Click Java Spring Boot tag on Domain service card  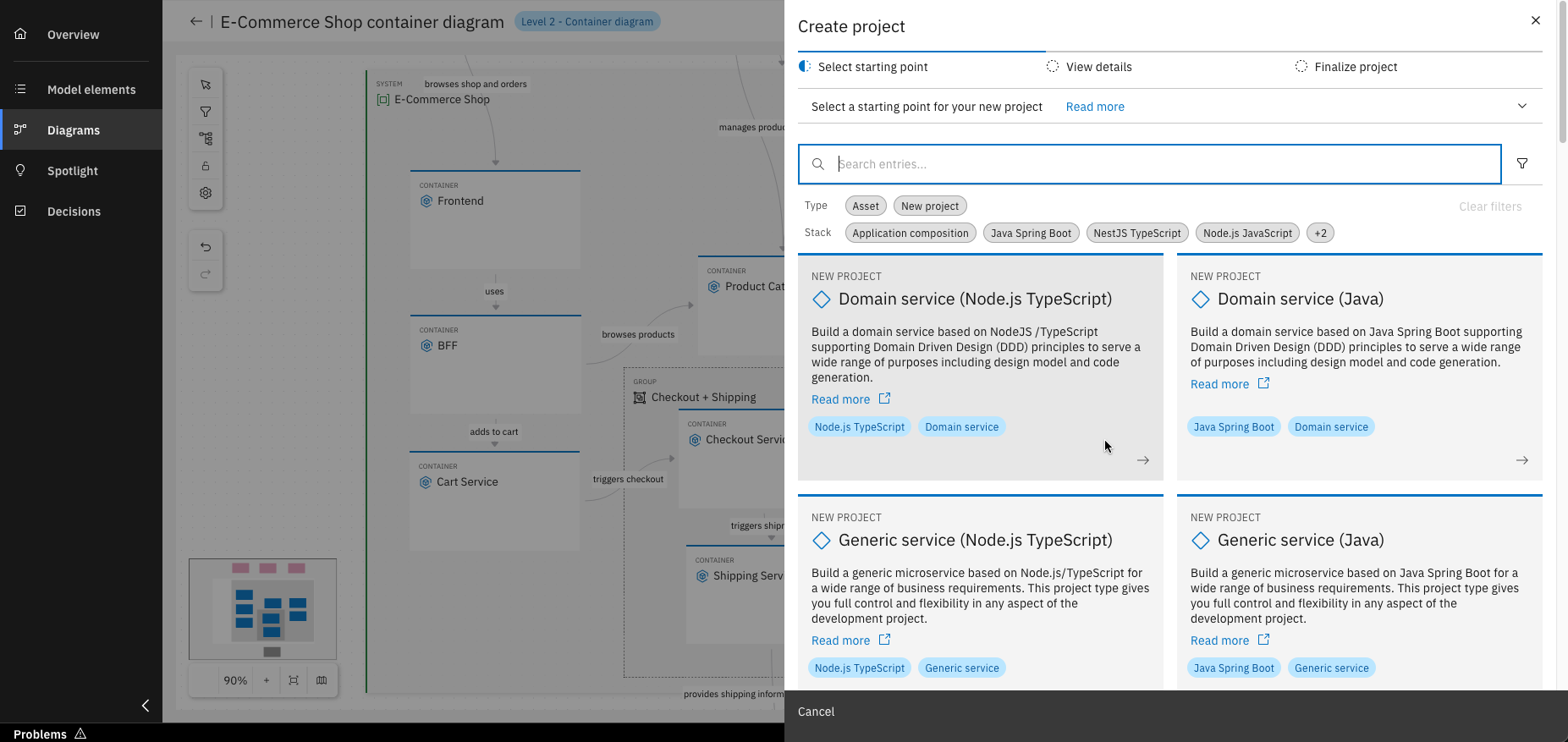[1234, 427]
